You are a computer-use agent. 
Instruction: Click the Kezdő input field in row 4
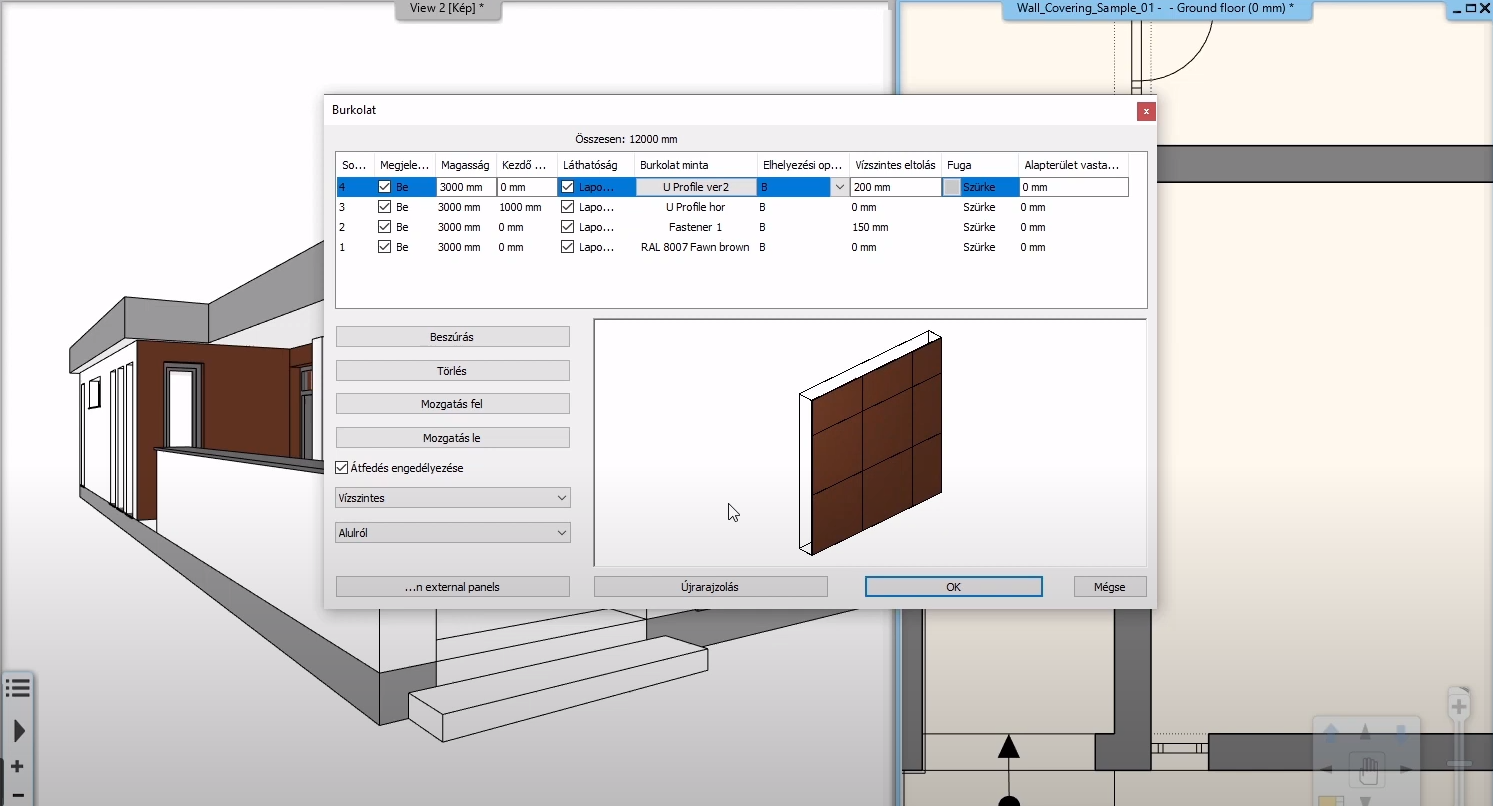[527, 187]
